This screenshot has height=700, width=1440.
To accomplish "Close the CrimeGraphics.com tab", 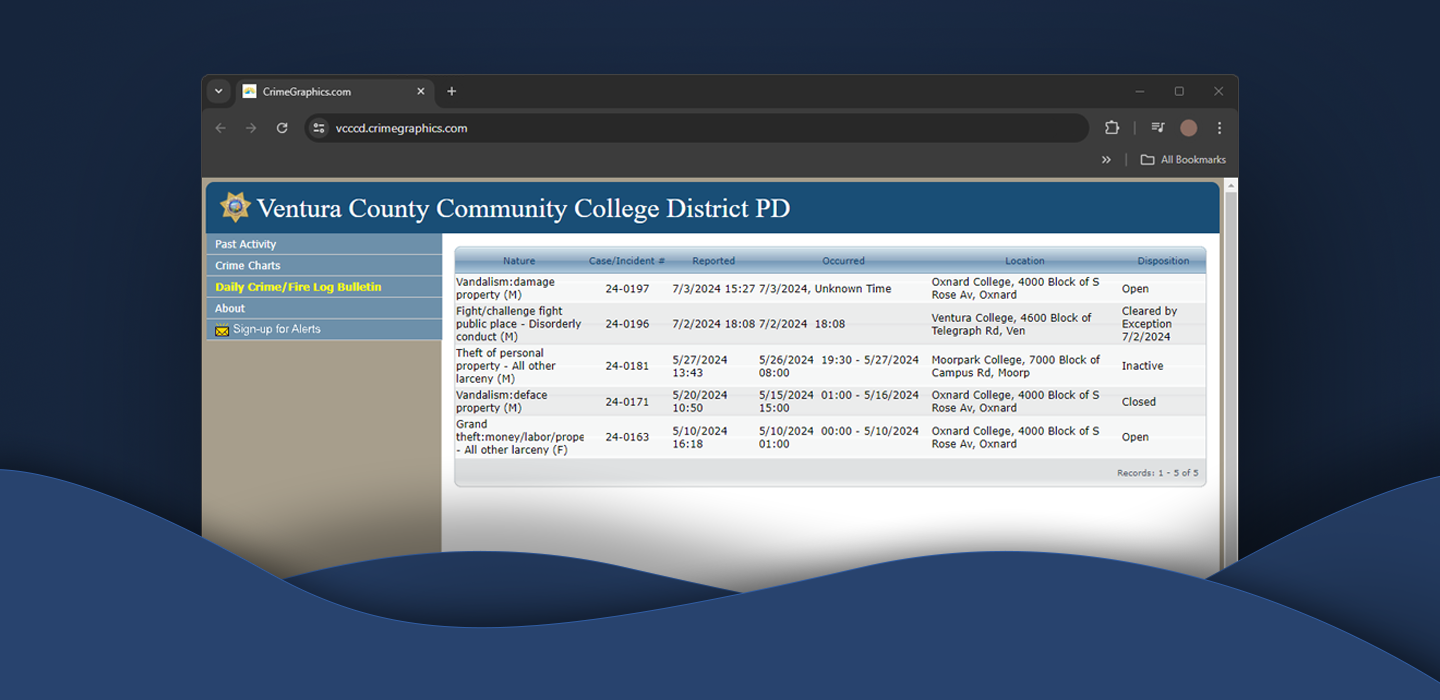I will coord(420,91).
